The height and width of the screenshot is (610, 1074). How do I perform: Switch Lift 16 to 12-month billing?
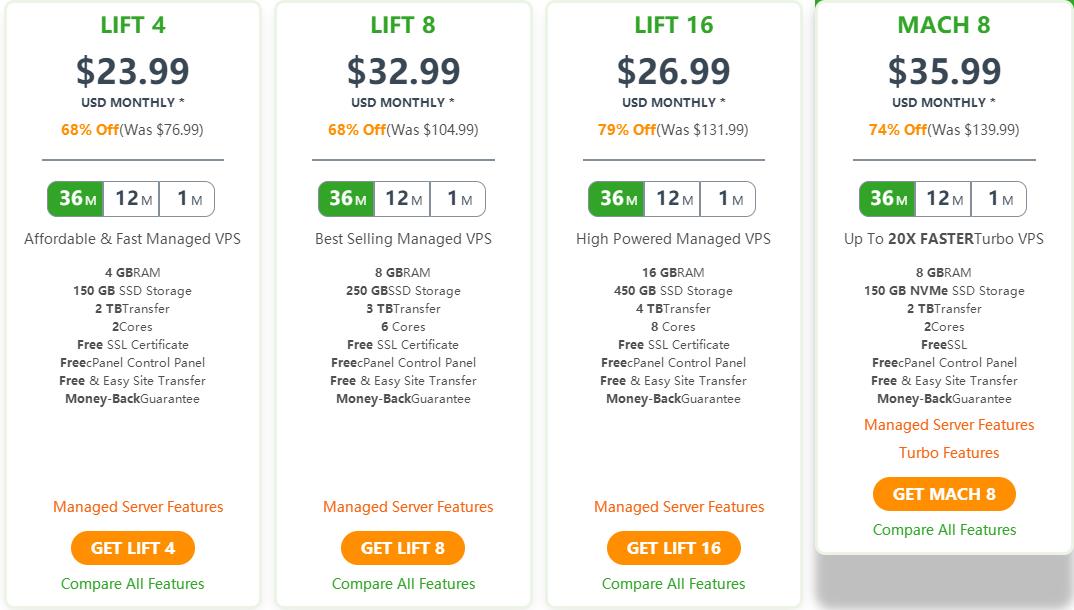coord(673,199)
